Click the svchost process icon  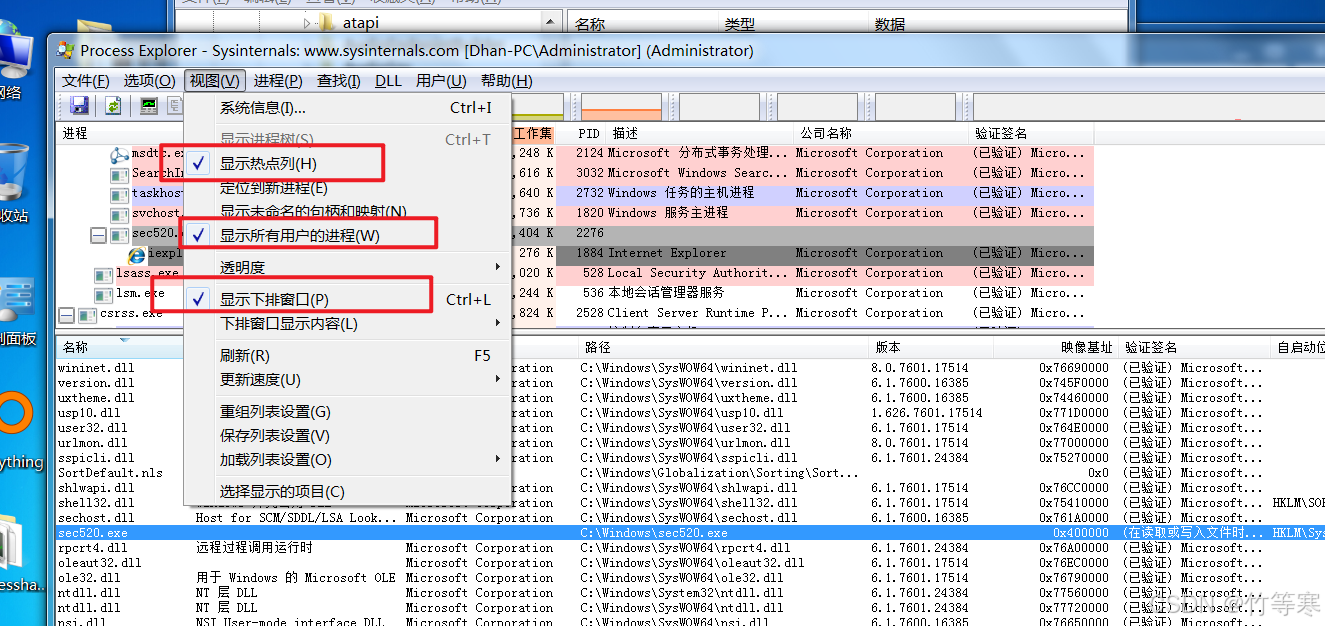coord(120,214)
